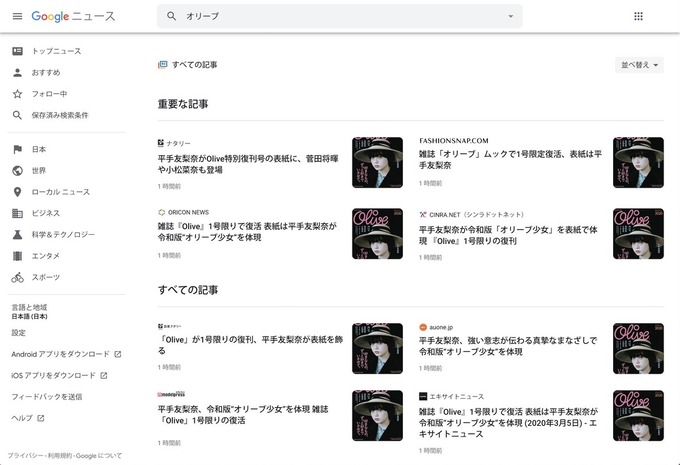The height and width of the screenshot is (465, 680).
Task: Click thumbnail of modelpress article
Action: coord(377,416)
